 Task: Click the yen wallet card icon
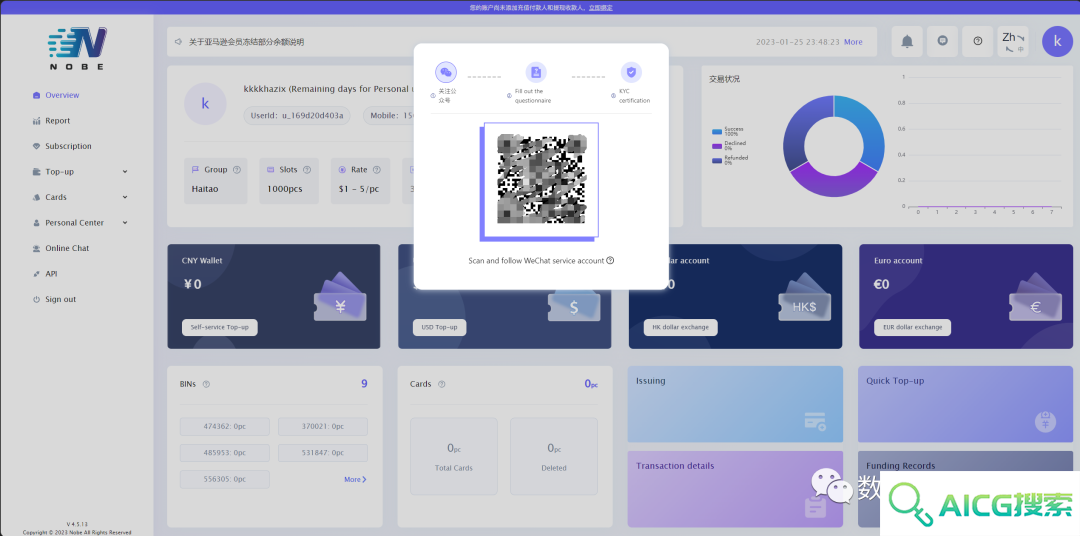[x=340, y=298]
